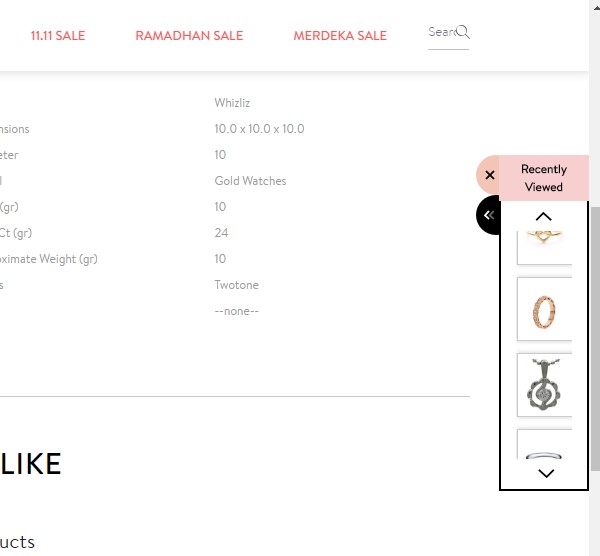The image size is (600, 556).
Task: Click the Whizliz brand value
Action: click(232, 103)
